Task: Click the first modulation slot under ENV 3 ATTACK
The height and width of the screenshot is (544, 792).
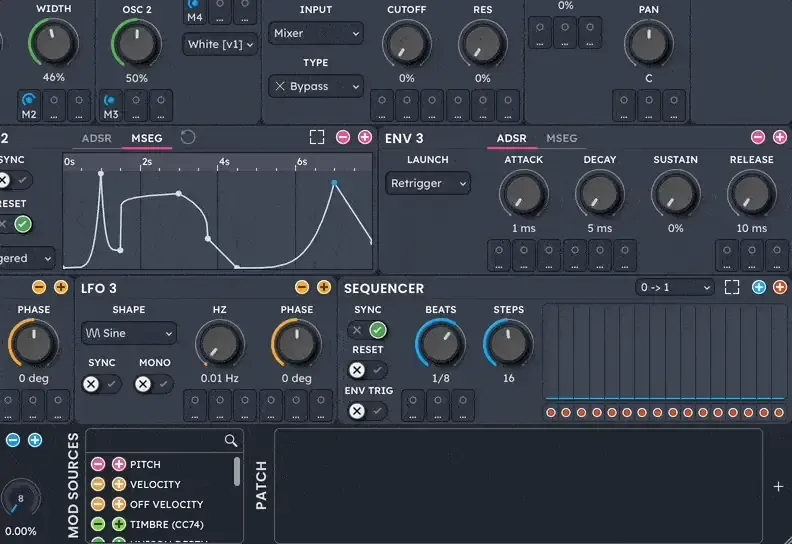Action: [x=499, y=256]
